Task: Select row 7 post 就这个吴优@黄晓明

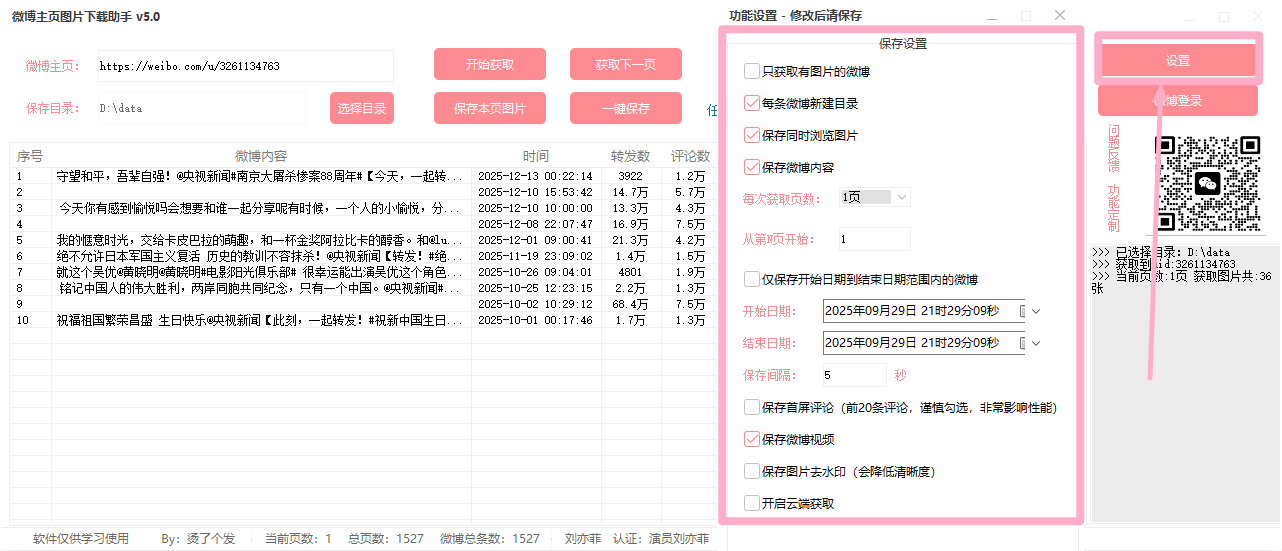Action: (261, 272)
